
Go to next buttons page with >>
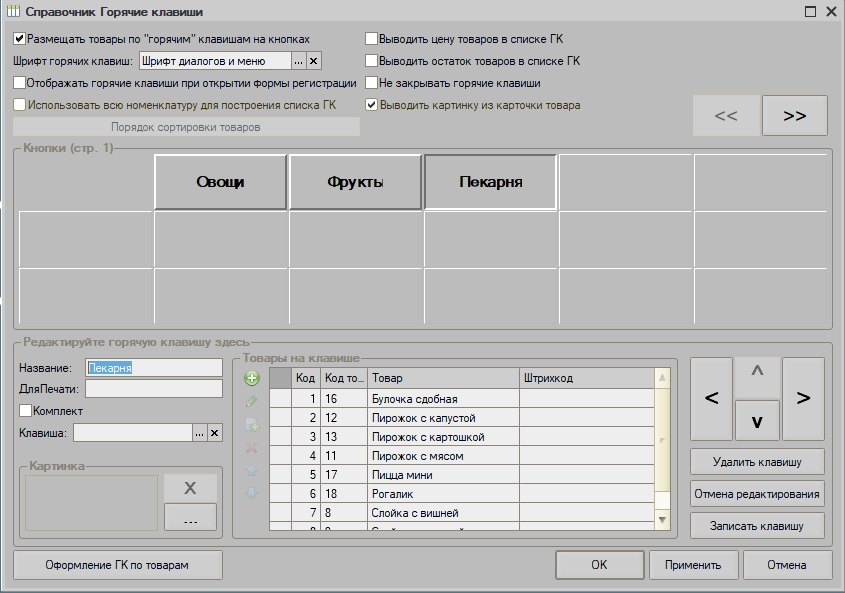(795, 115)
